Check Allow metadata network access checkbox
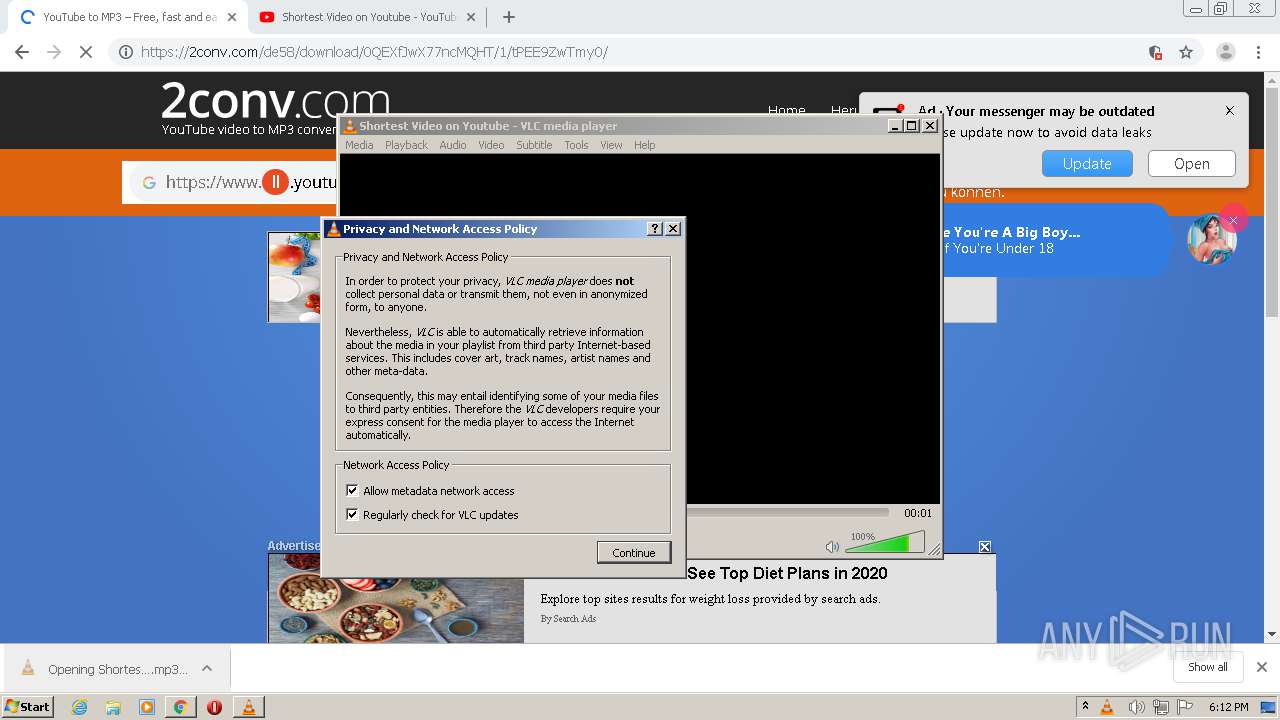The width and height of the screenshot is (1280, 720). click(x=352, y=491)
